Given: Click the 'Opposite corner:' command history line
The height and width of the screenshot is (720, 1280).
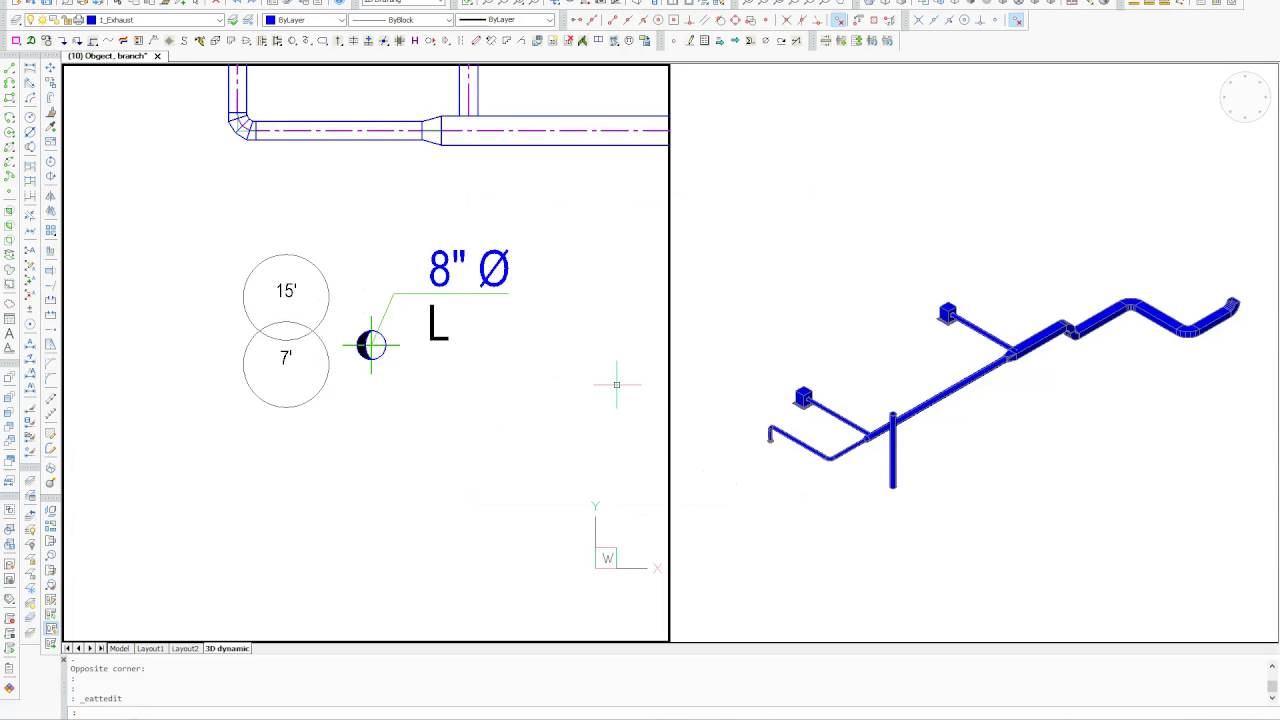Looking at the screenshot, I should point(107,669).
